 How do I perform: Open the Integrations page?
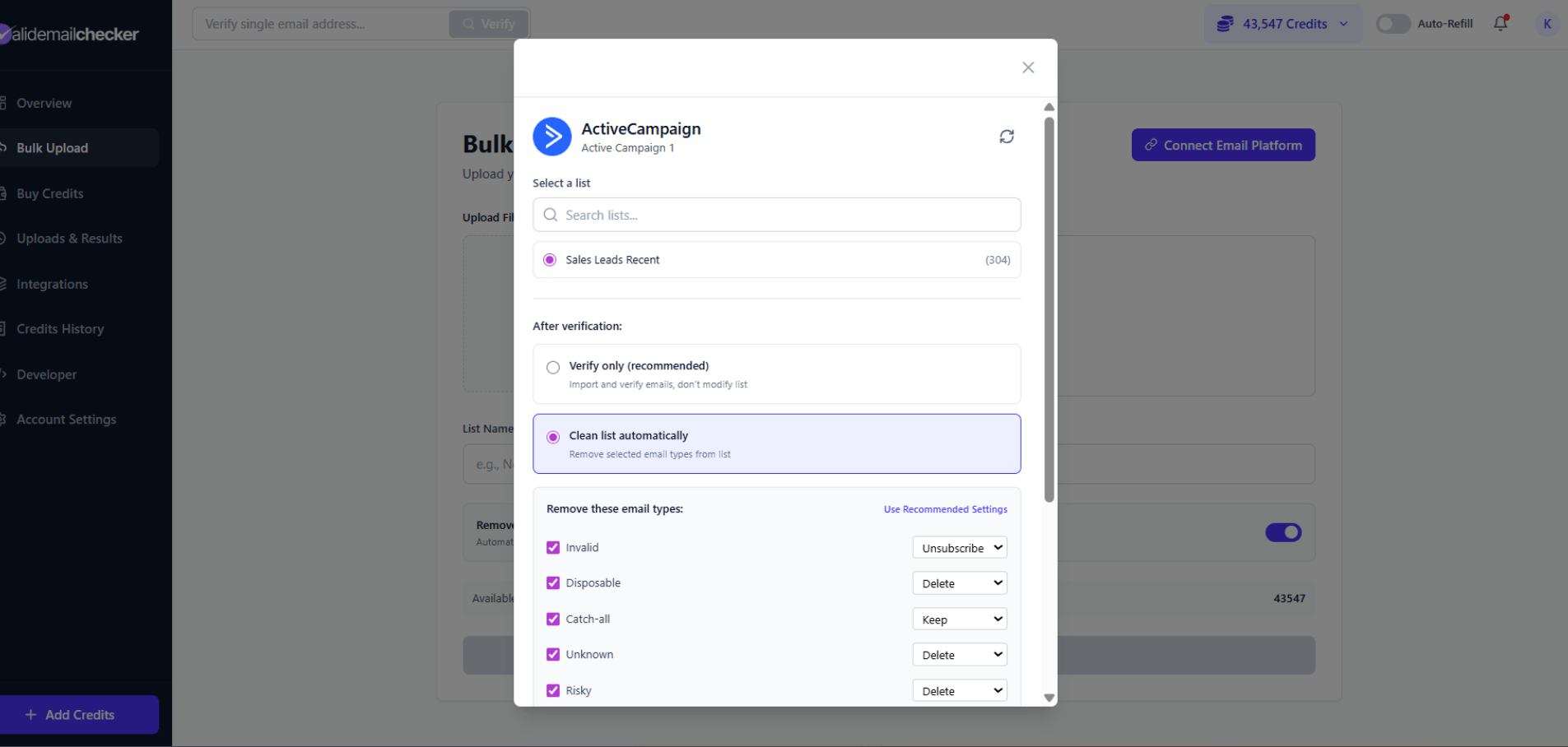point(52,284)
